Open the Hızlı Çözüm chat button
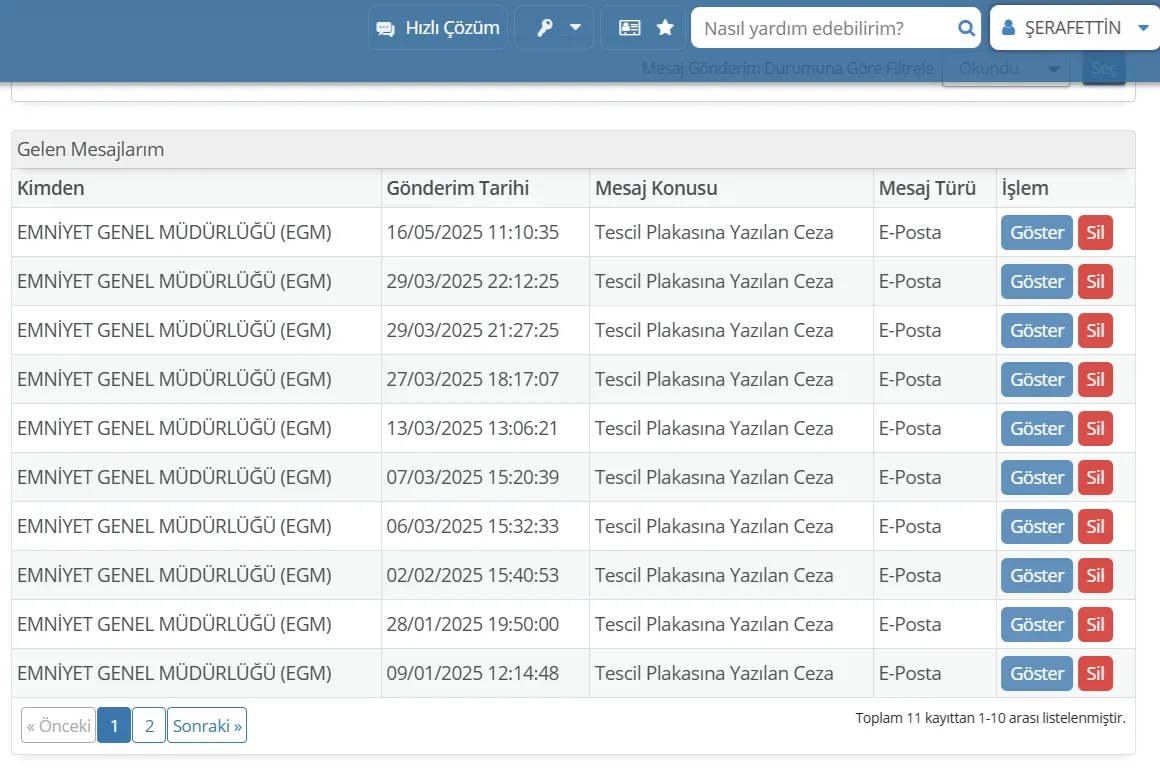 pos(438,28)
